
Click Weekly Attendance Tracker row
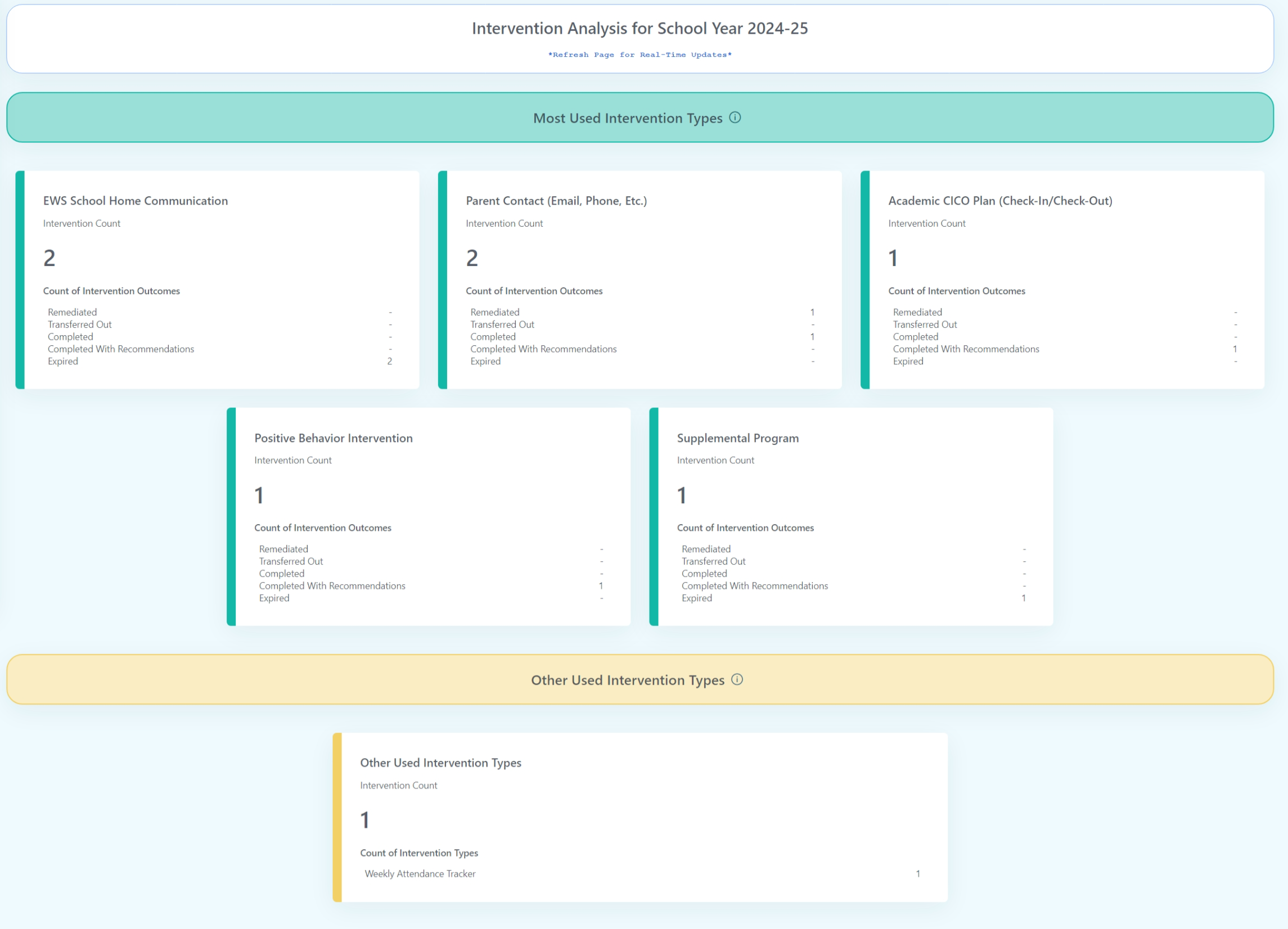(420, 873)
